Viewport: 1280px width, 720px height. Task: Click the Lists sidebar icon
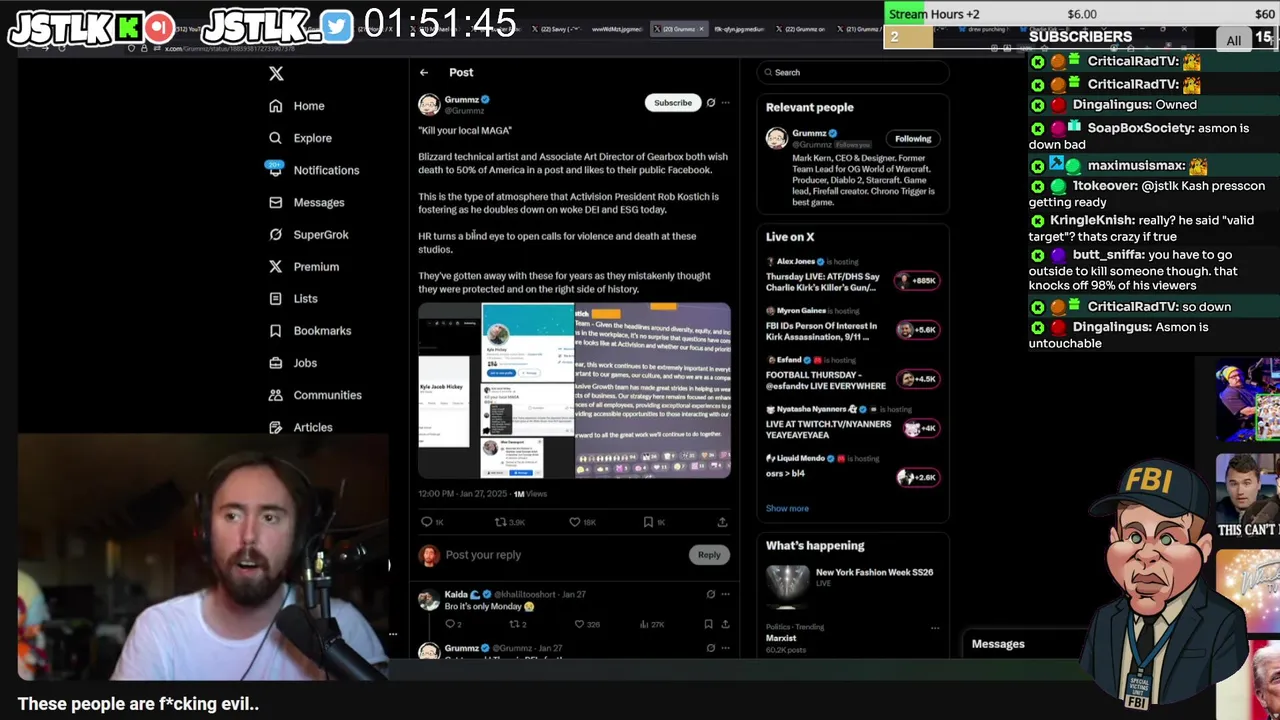275,299
